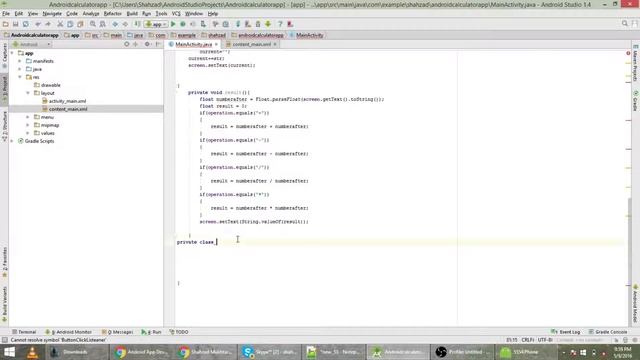This screenshot has height=360, width=640.
Task: Toggle the Favorites tool window button
Action: point(4,262)
